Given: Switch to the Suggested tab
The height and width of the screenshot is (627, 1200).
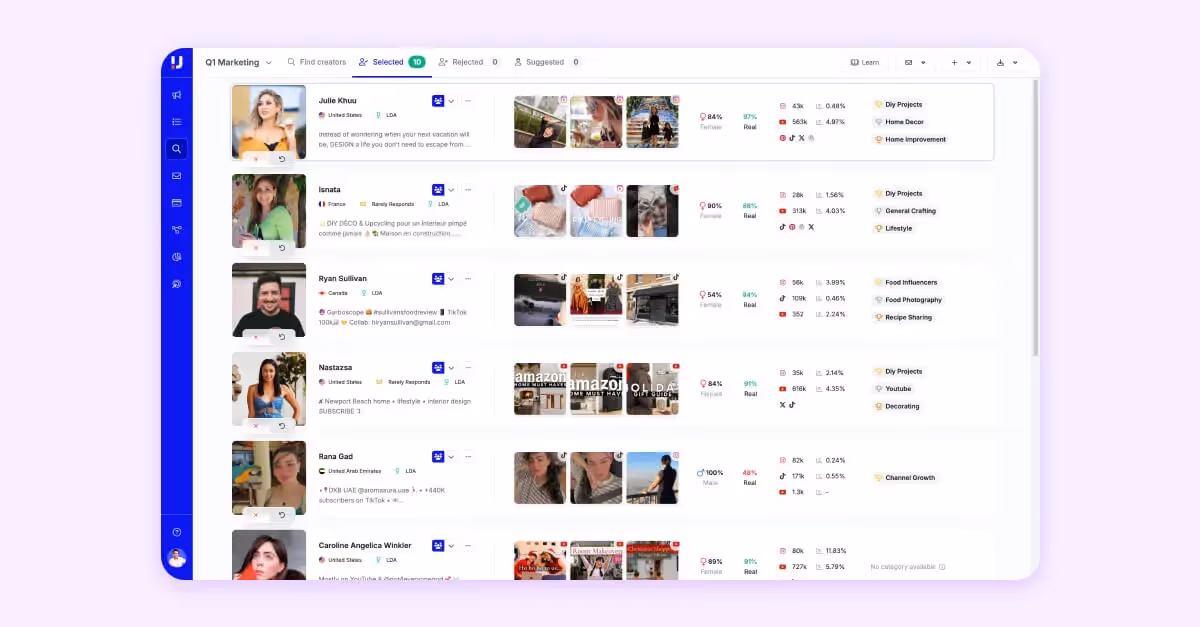Looking at the screenshot, I should pos(546,62).
